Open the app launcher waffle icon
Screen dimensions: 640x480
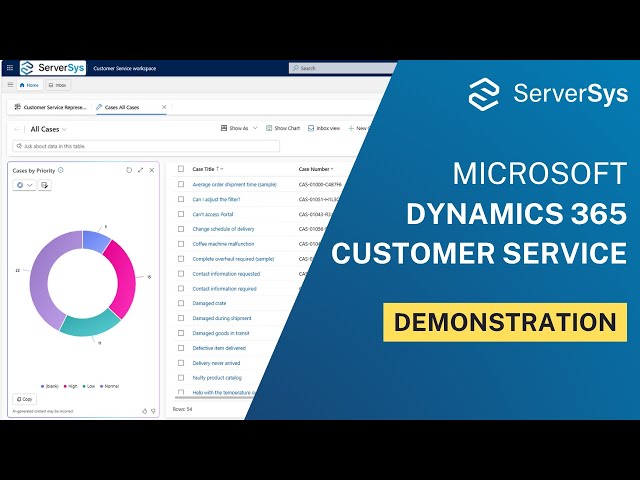[x=10, y=68]
